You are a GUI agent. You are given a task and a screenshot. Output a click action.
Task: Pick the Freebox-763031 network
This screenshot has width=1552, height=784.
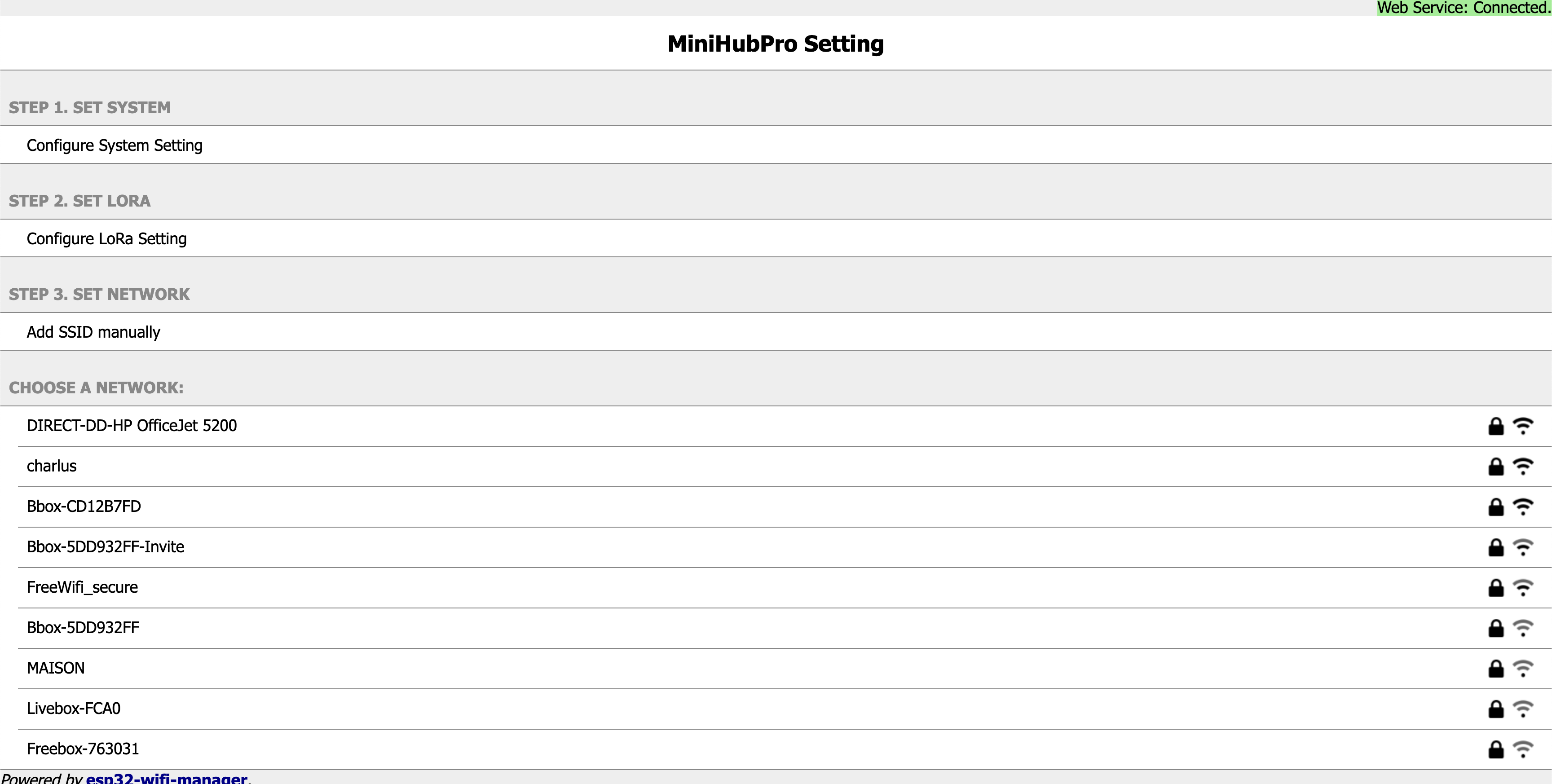point(83,749)
